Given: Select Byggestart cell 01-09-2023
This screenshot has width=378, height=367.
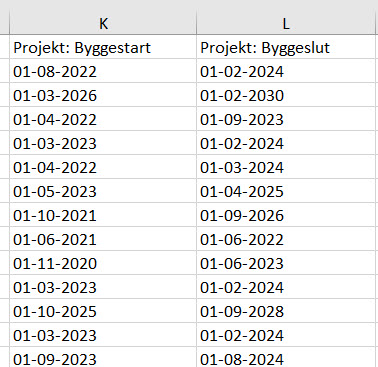Looking at the screenshot, I should pyautogui.click(x=103, y=357).
